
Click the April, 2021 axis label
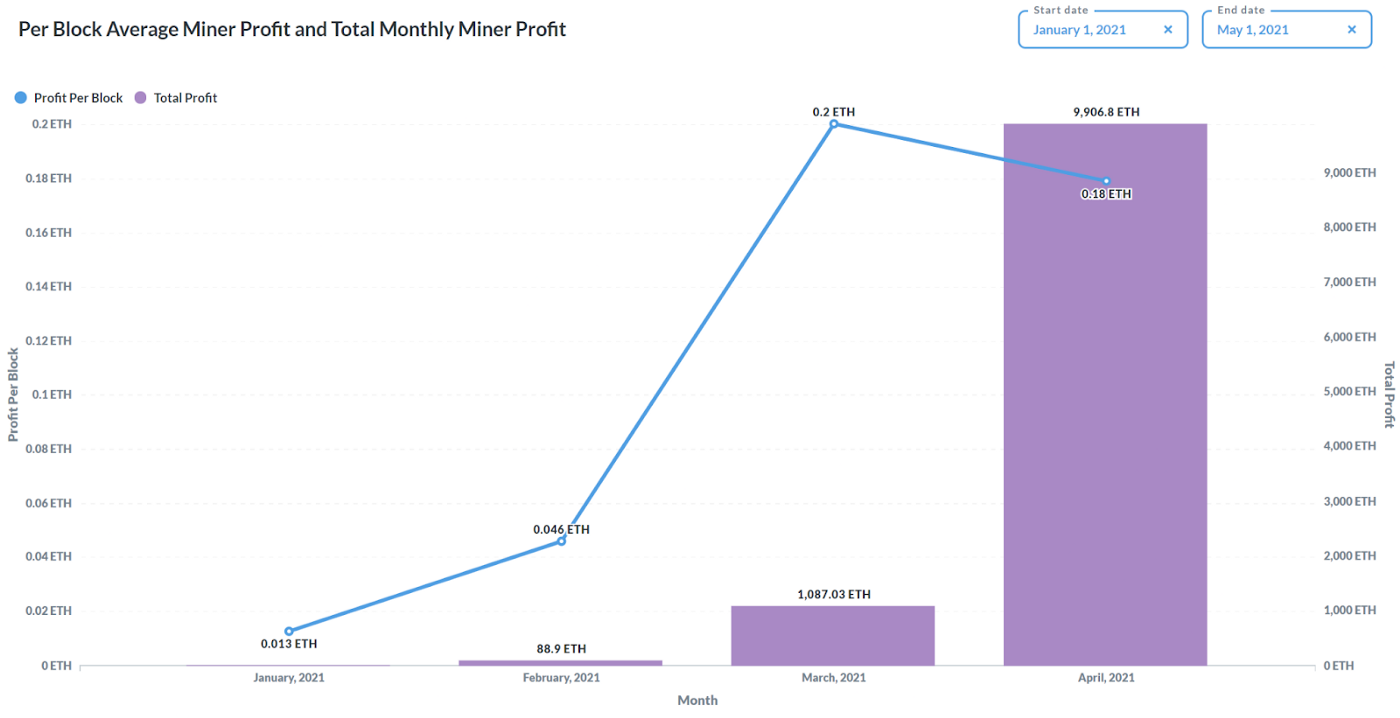tap(1105, 678)
